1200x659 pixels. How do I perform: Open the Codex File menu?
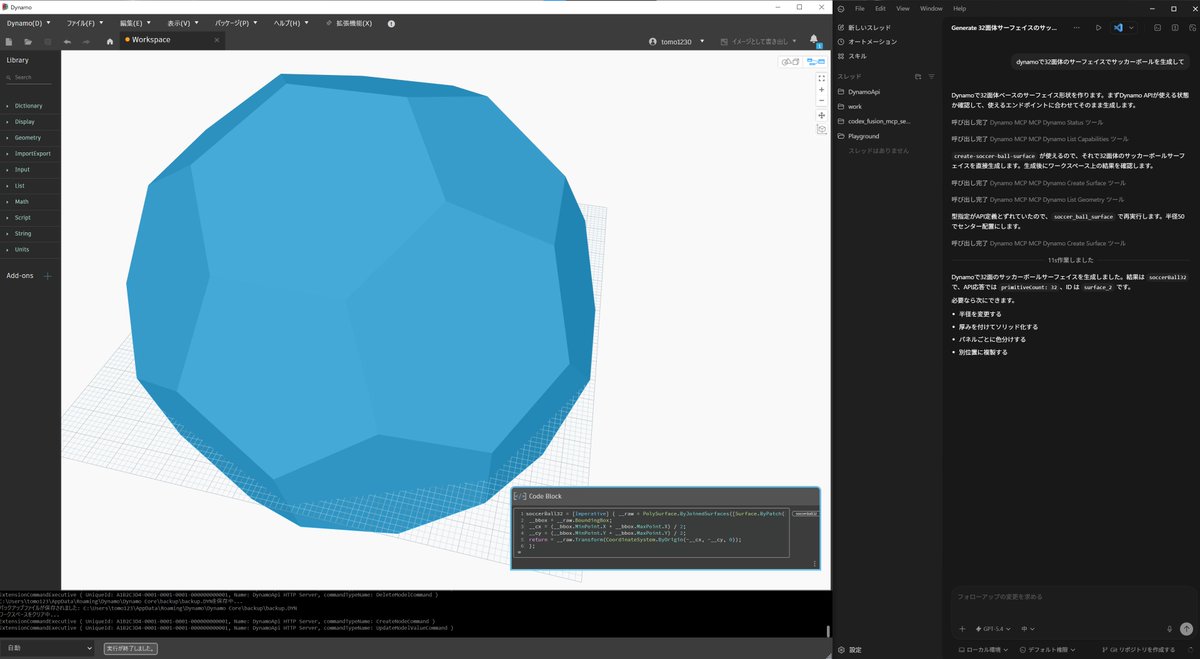859,8
